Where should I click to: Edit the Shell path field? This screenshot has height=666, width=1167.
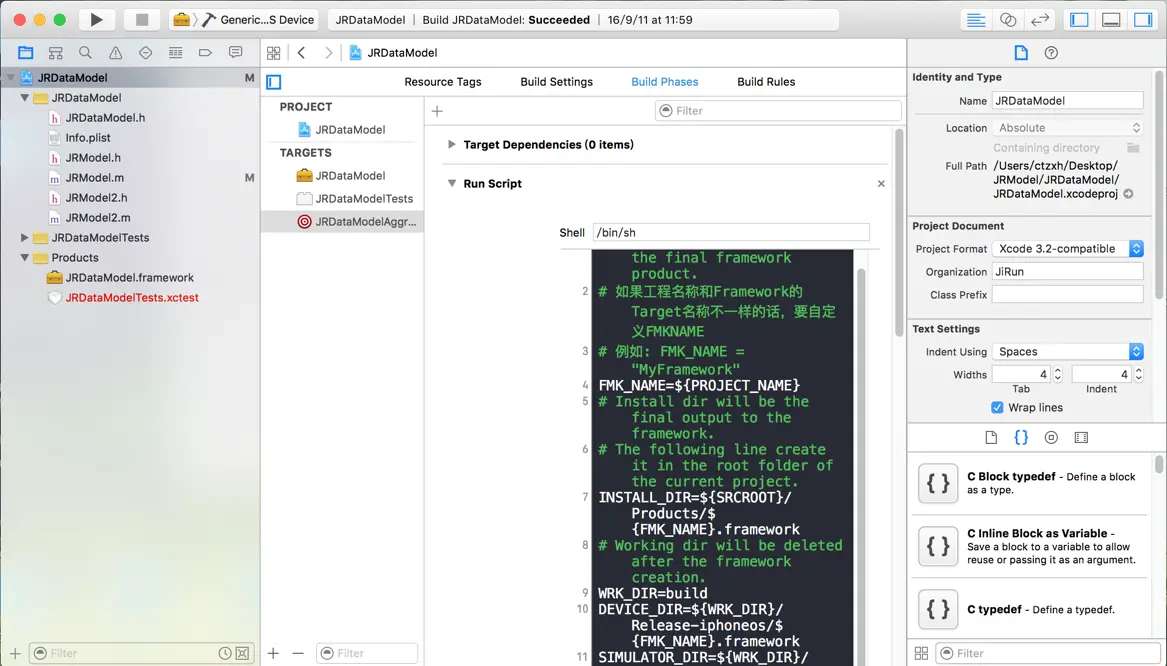[x=731, y=232]
